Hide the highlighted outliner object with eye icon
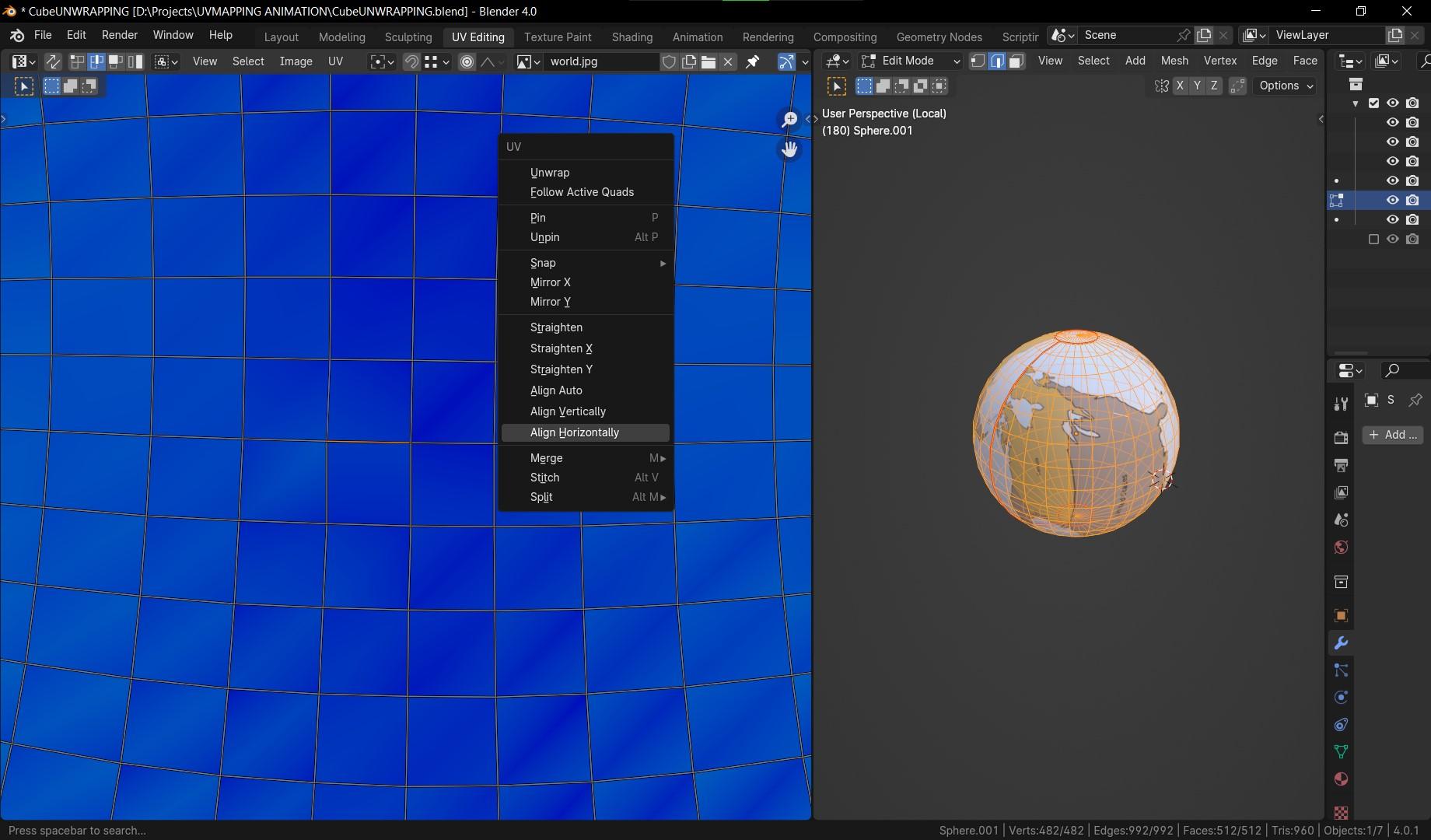Viewport: 1431px width, 840px height. [1392, 200]
